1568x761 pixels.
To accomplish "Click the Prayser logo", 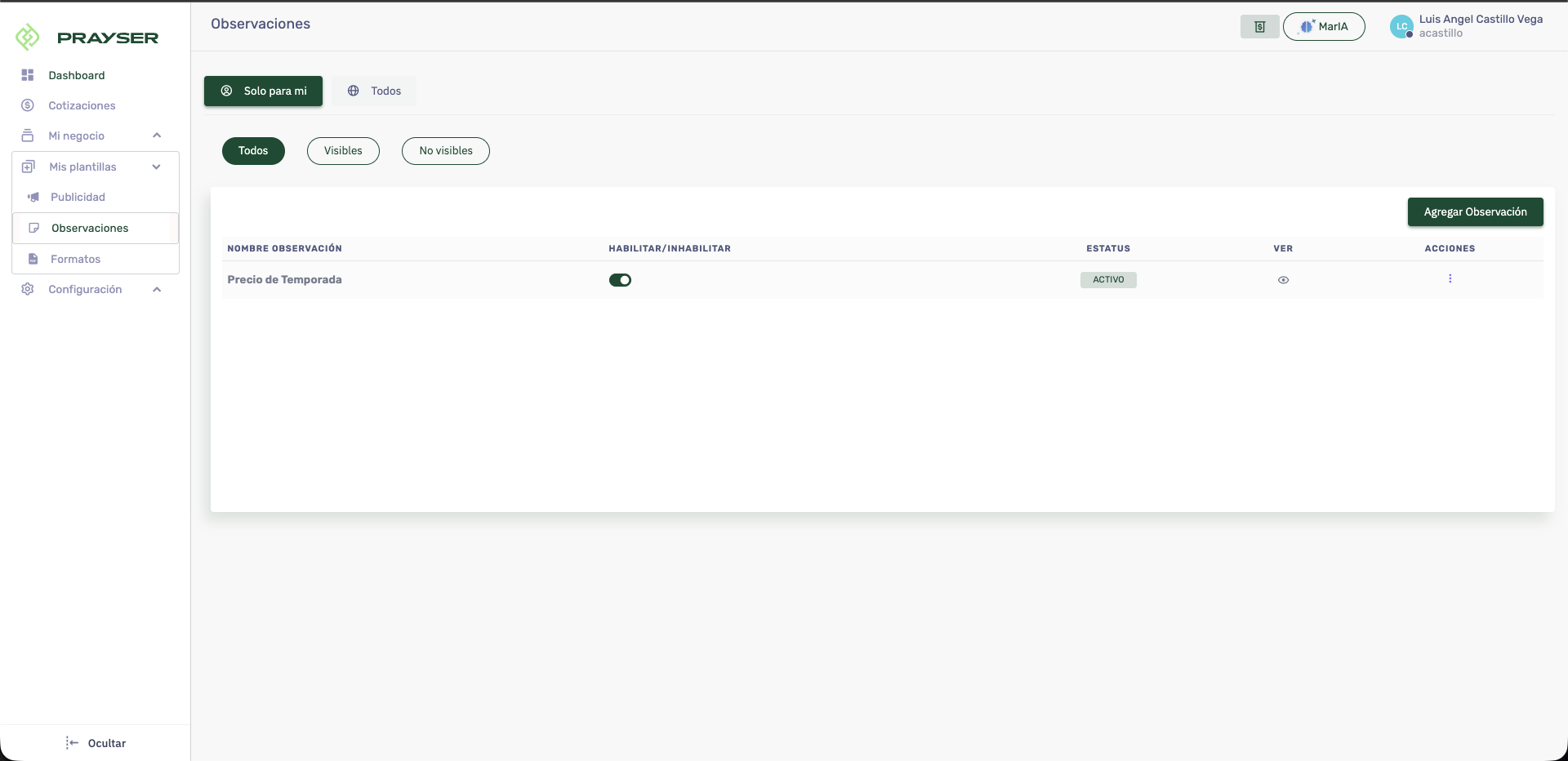I will (x=87, y=37).
